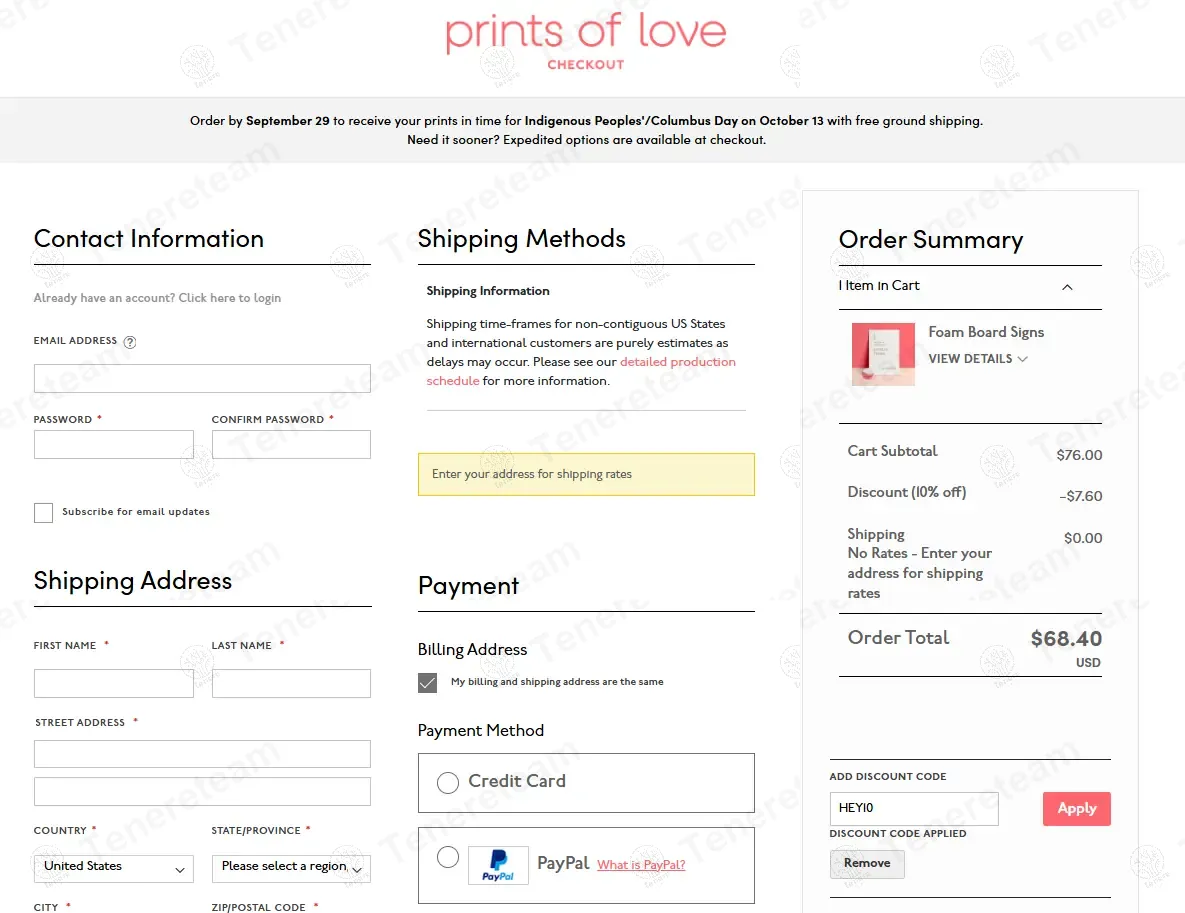Enable Subscribe for email updates checkbox
The height and width of the screenshot is (913, 1185).
coord(44,513)
